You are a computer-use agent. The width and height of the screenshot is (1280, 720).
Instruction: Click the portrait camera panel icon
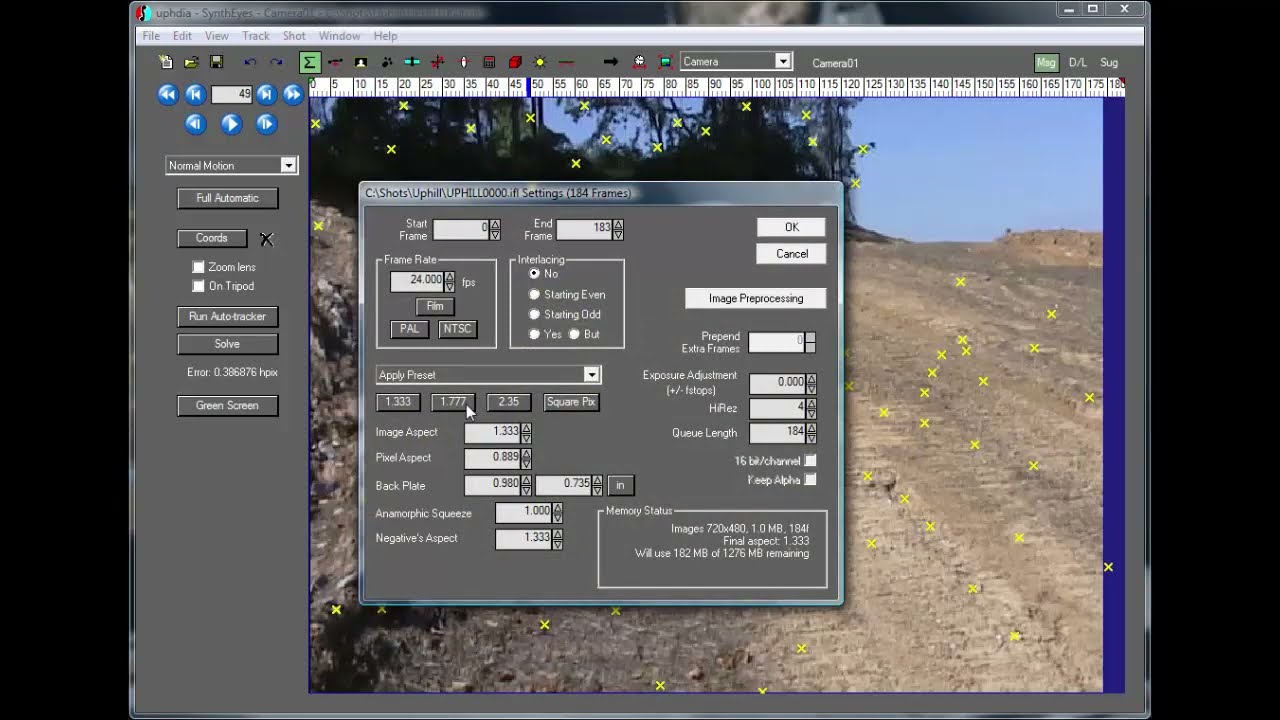(x=361, y=62)
